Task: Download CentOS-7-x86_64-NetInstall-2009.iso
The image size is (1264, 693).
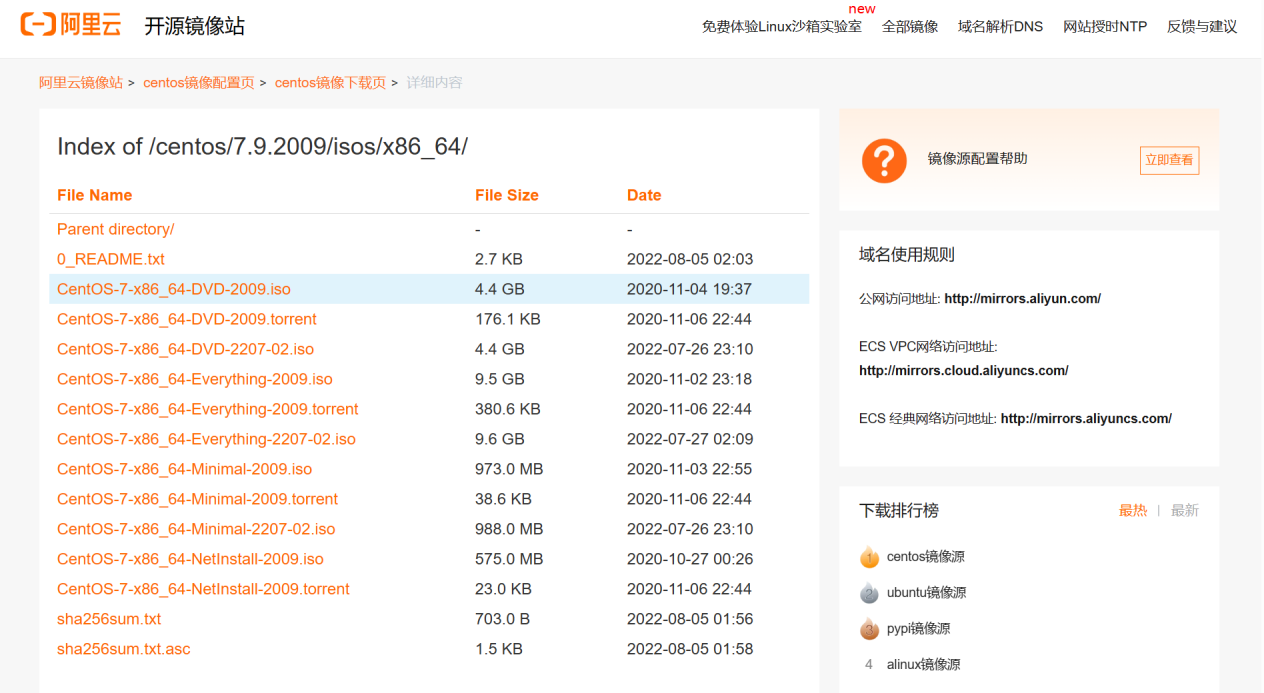Action: [190, 559]
